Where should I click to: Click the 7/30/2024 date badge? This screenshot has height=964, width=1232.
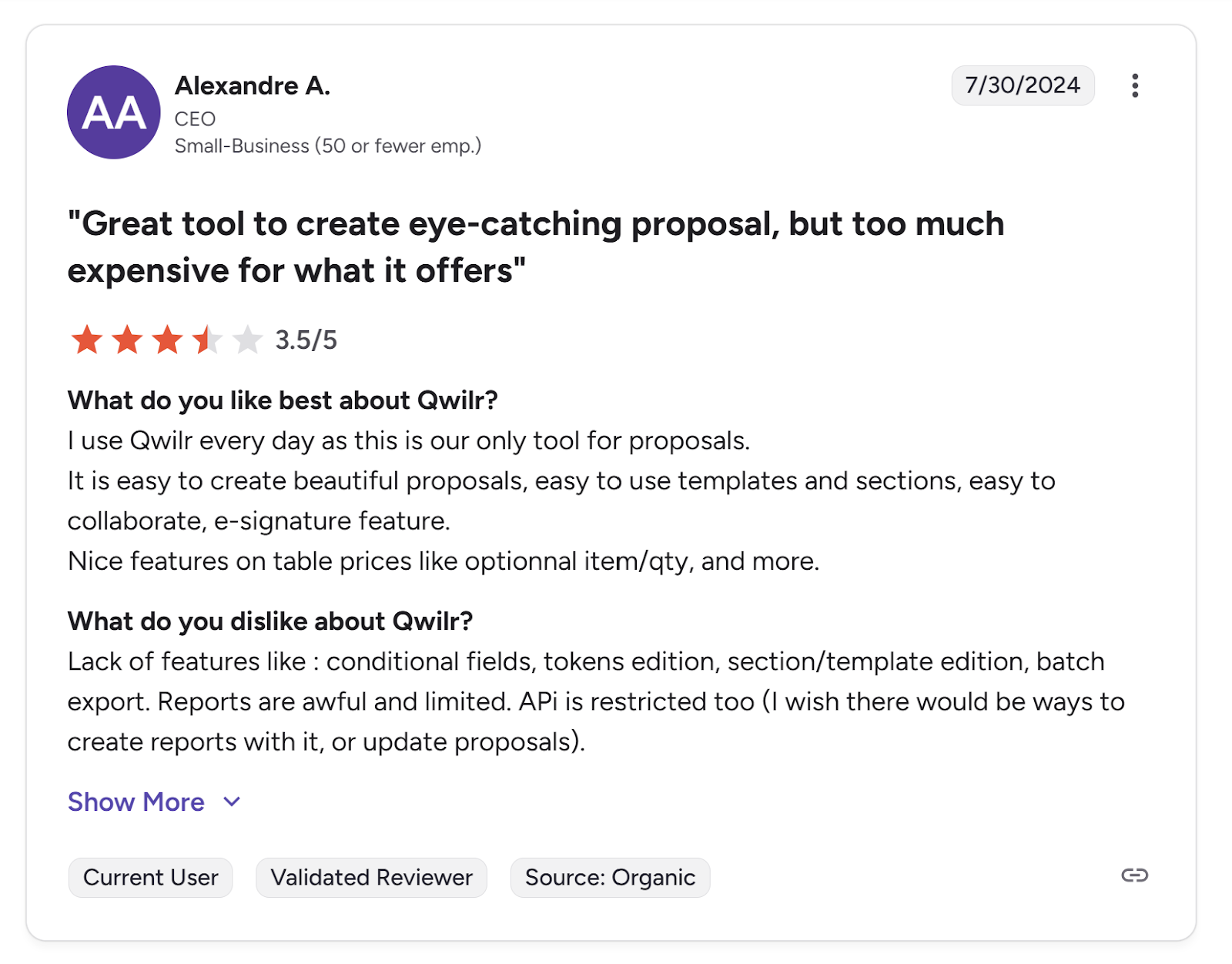tap(1023, 85)
